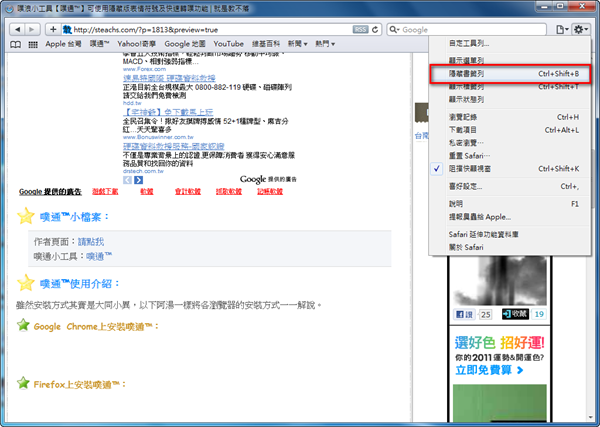The image size is (600, 427).
Task: Open YouTube bookmark
Action: pos(228,44)
